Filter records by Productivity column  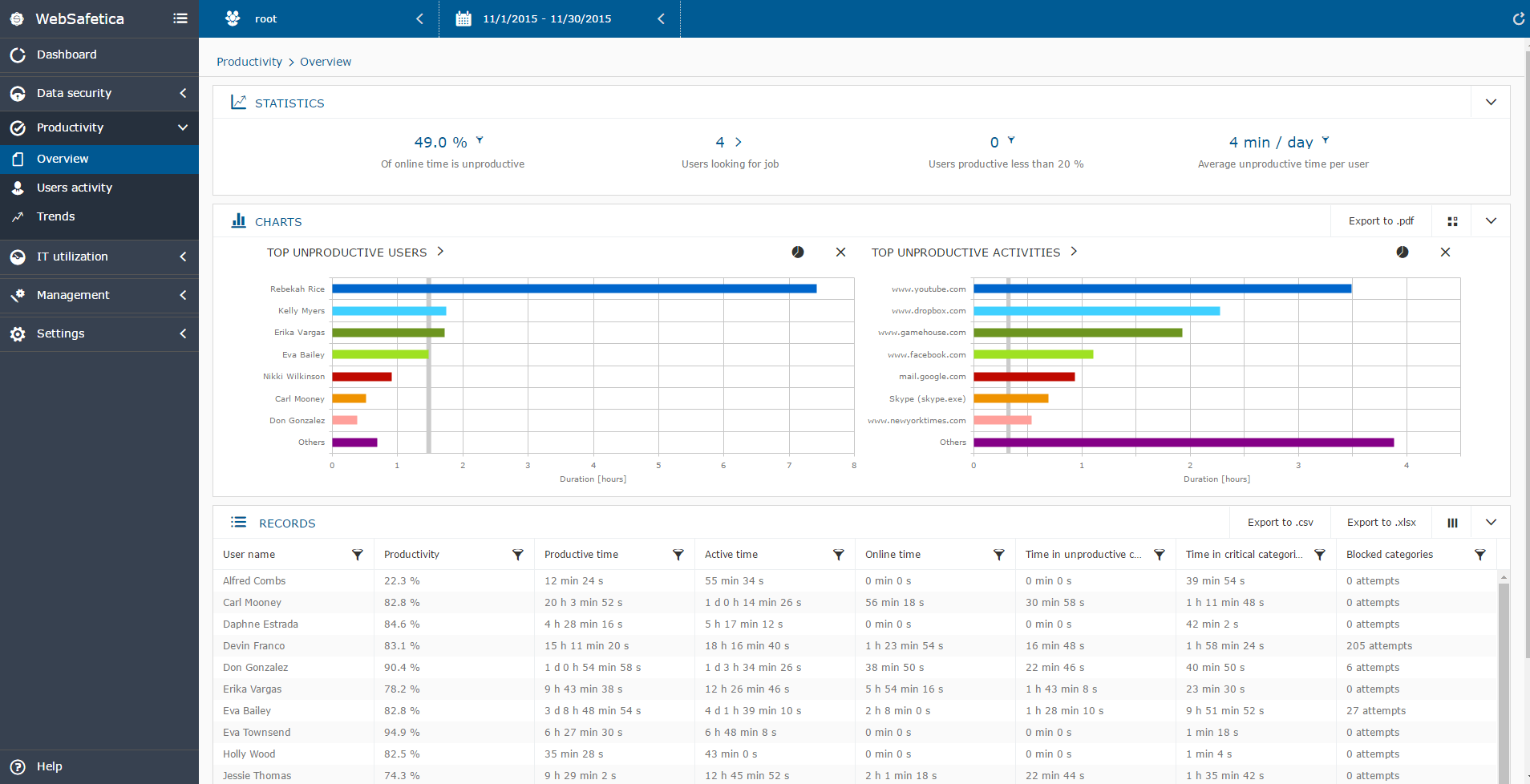click(x=518, y=555)
